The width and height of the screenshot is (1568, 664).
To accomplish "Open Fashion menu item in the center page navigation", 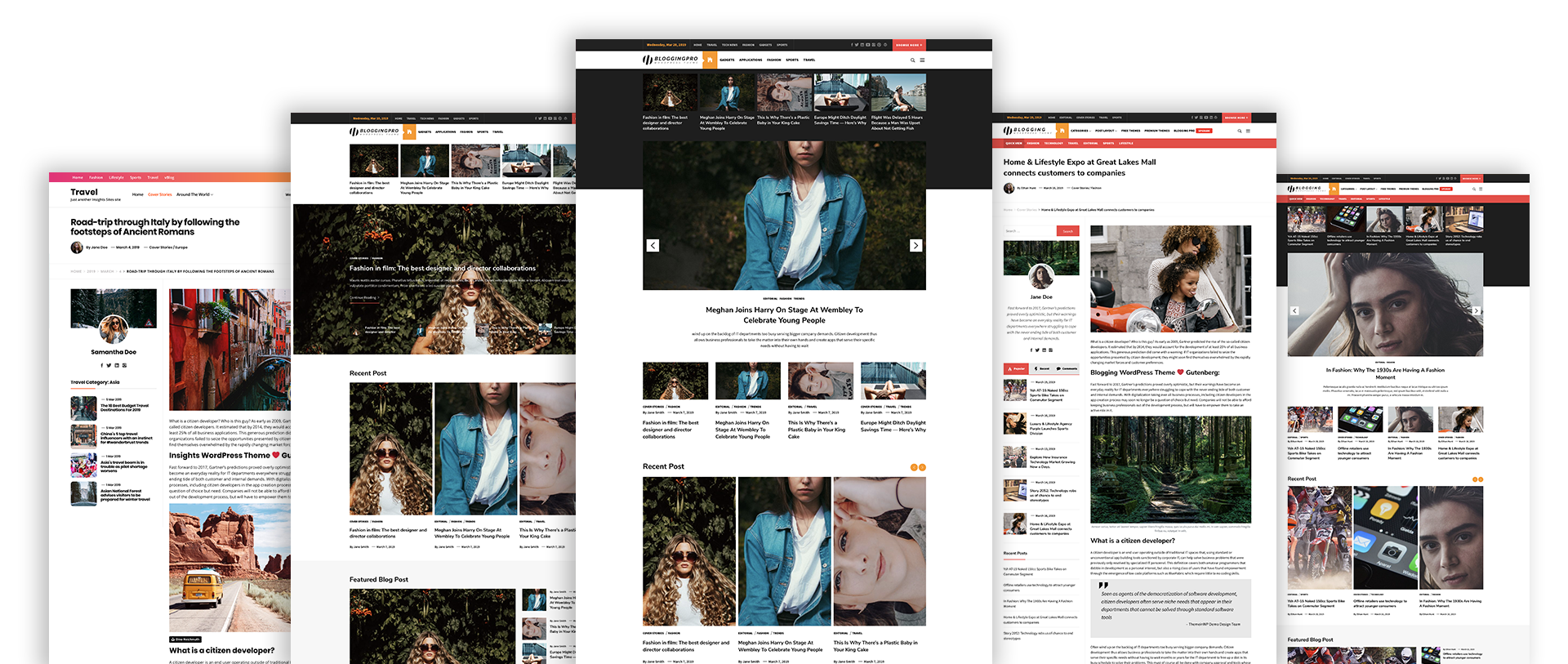I will click(773, 60).
